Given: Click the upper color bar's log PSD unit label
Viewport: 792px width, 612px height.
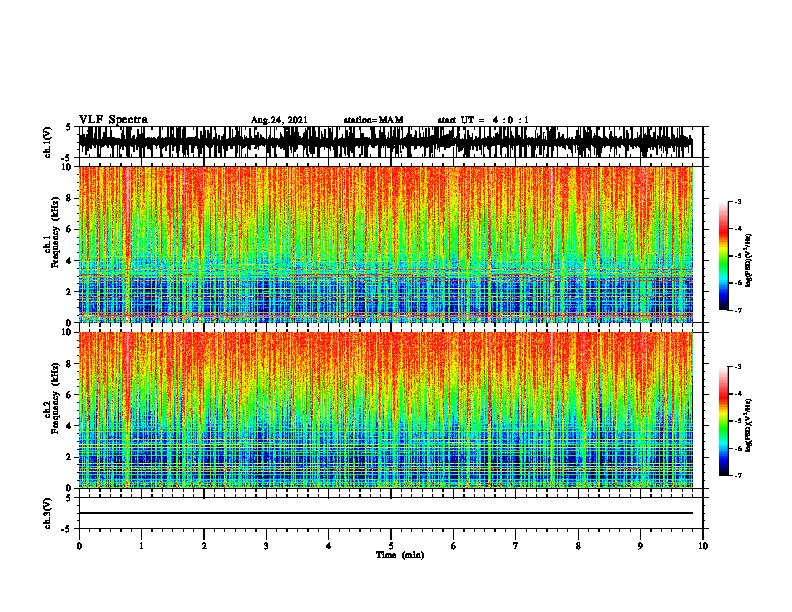Looking at the screenshot, I should 749,261.
